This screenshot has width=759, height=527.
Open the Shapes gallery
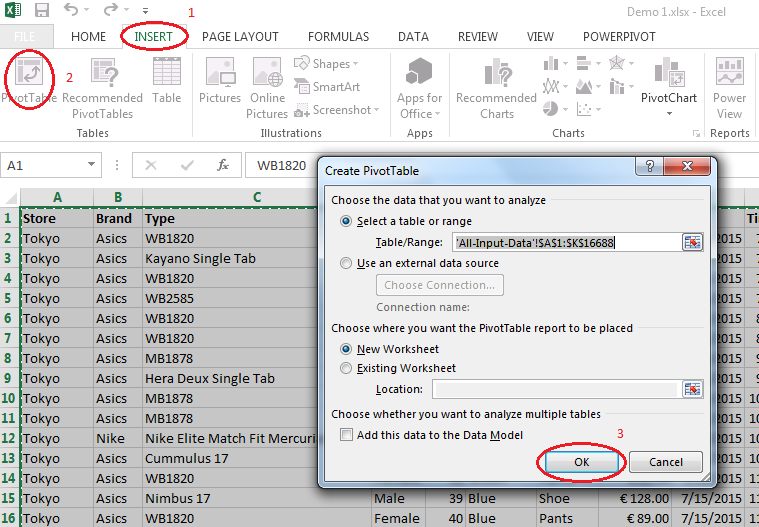coord(326,64)
